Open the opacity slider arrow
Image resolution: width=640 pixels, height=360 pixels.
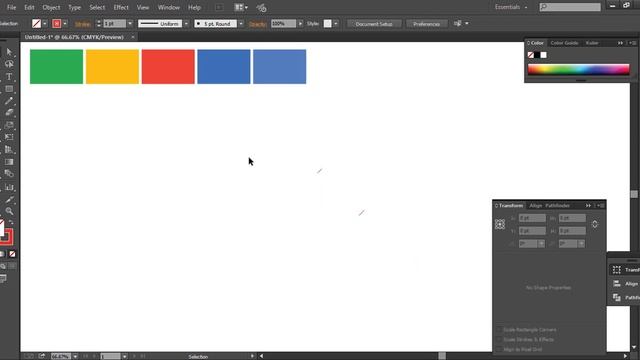tap(300, 24)
